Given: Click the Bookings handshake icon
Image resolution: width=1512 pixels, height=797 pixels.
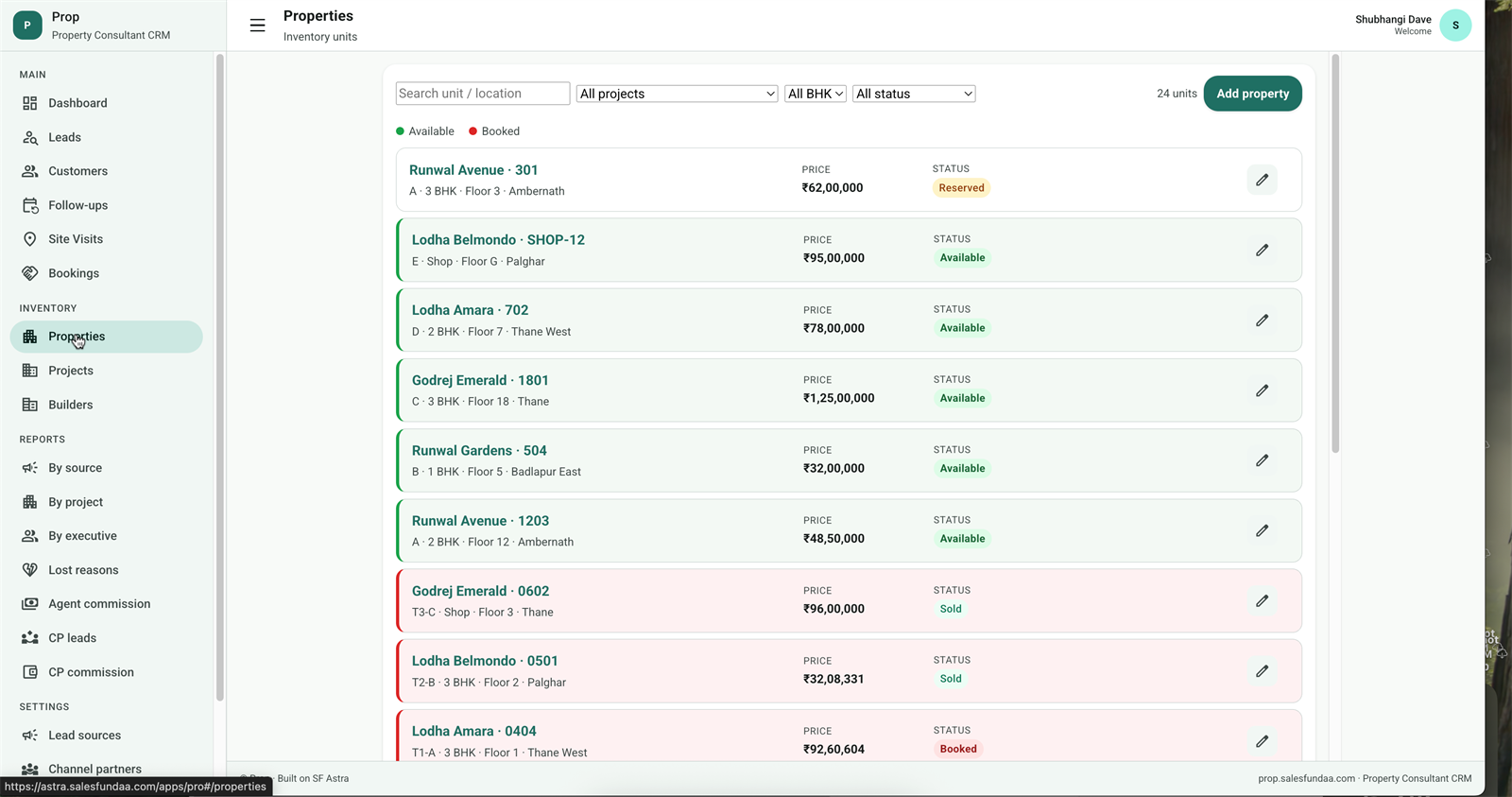Looking at the screenshot, I should 30,273.
